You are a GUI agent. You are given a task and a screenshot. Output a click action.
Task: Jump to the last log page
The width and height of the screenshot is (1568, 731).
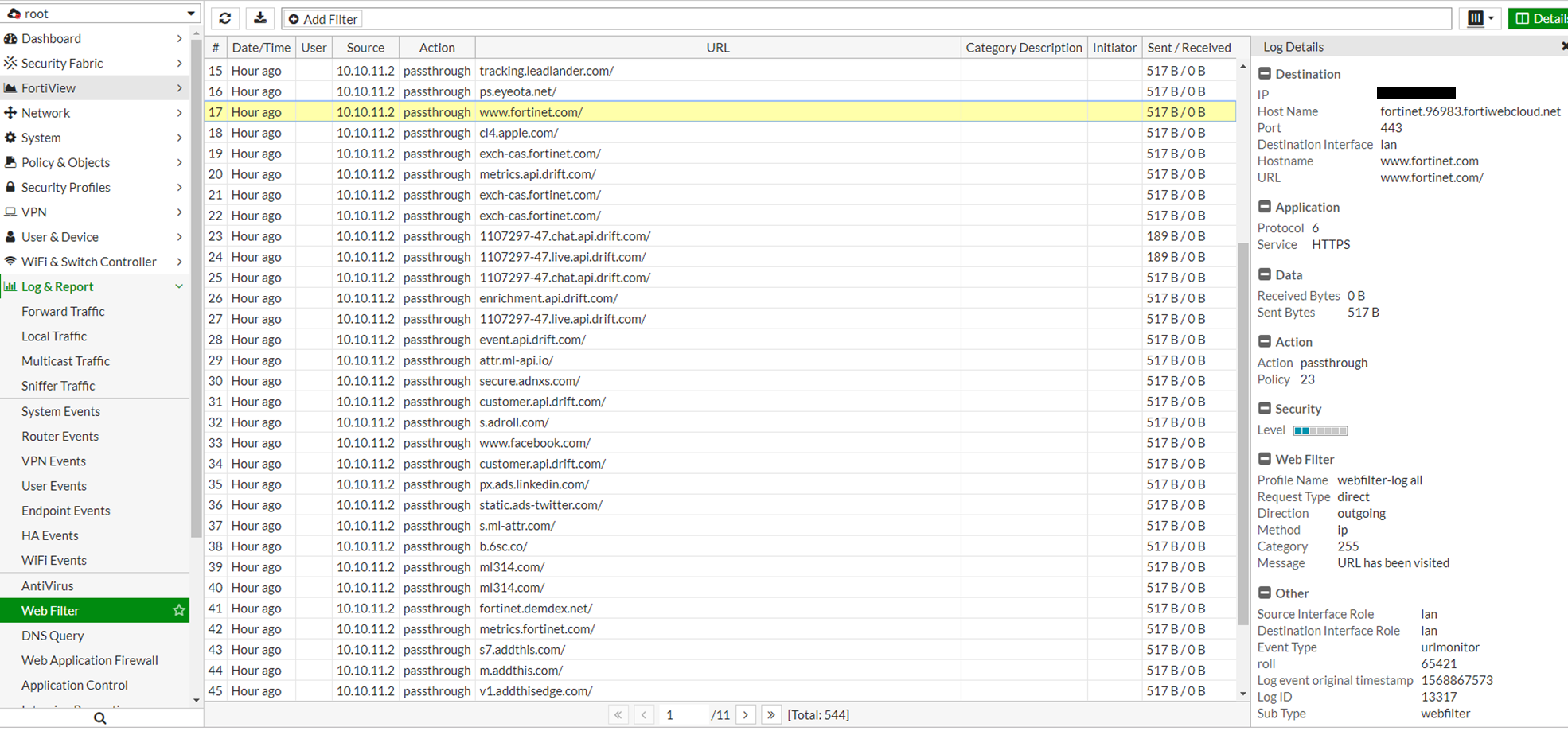pos(771,714)
